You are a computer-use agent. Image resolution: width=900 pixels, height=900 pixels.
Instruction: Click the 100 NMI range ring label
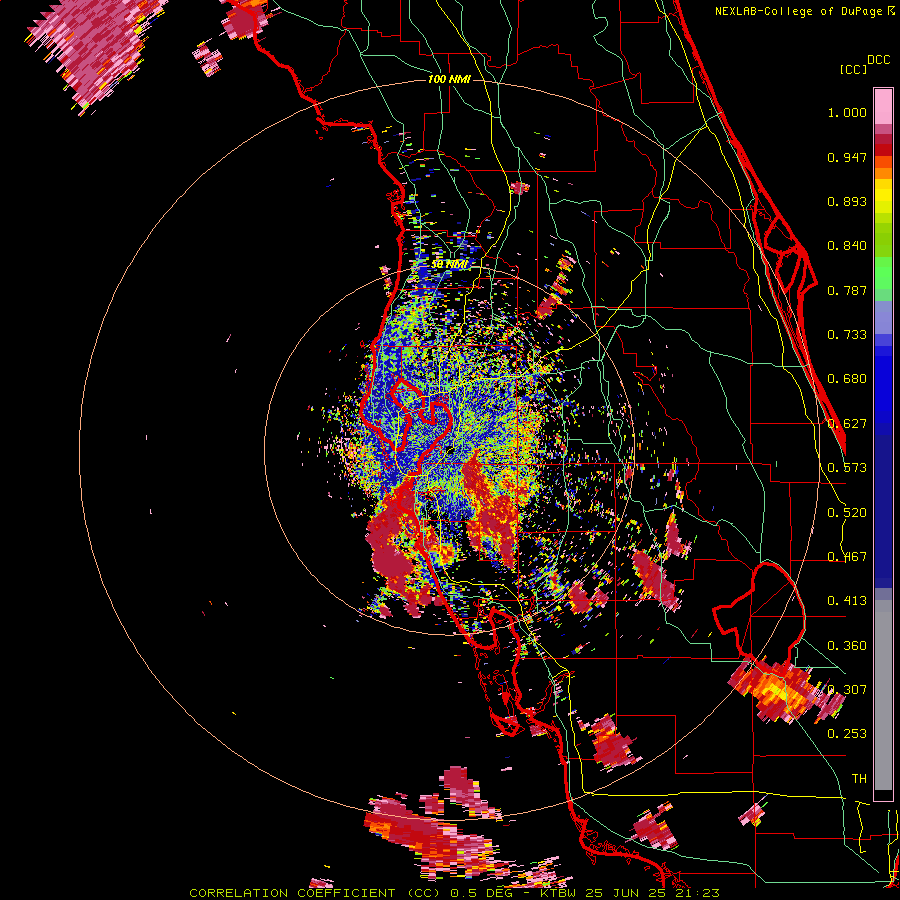(449, 79)
